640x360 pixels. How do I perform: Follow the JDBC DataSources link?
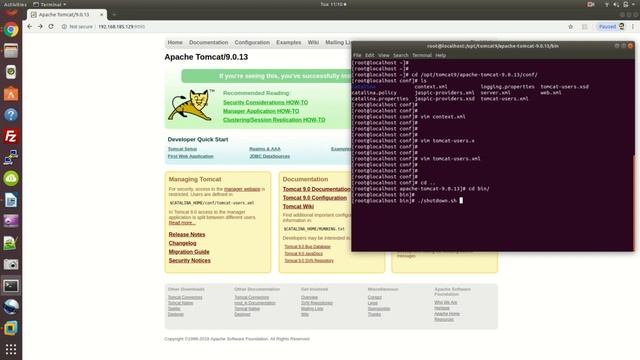pyautogui.click(x=269, y=156)
